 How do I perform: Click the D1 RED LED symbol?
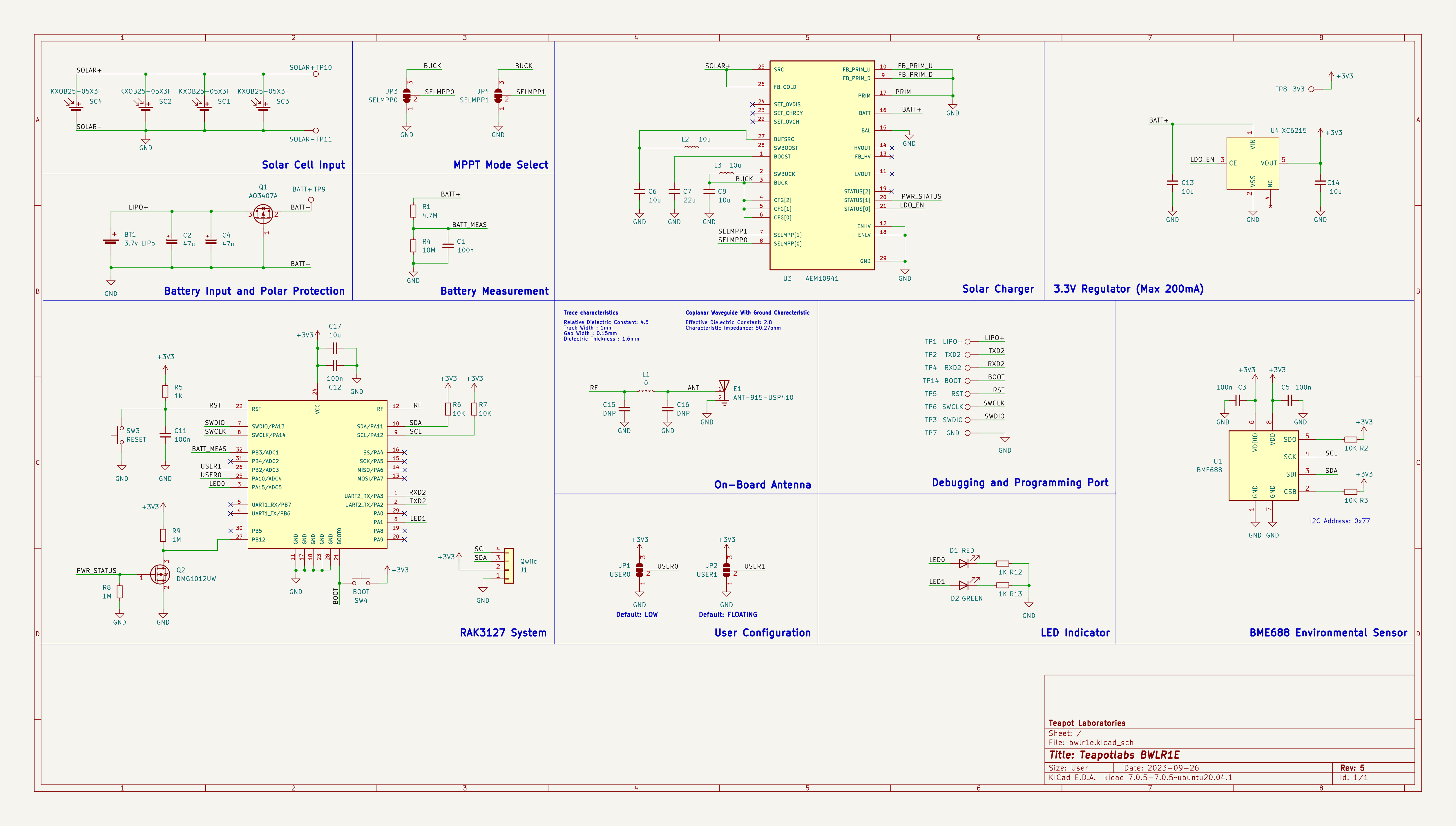pyautogui.click(x=964, y=563)
